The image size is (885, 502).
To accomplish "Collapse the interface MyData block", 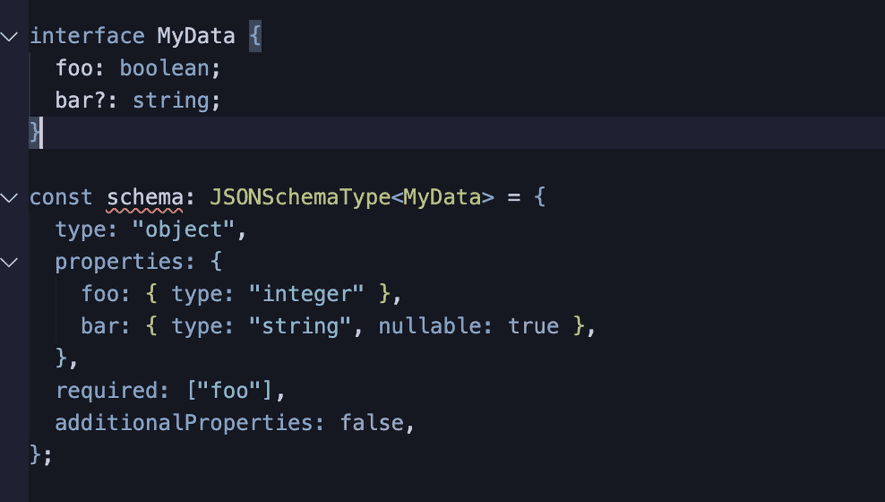I will click(x=9, y=37).
